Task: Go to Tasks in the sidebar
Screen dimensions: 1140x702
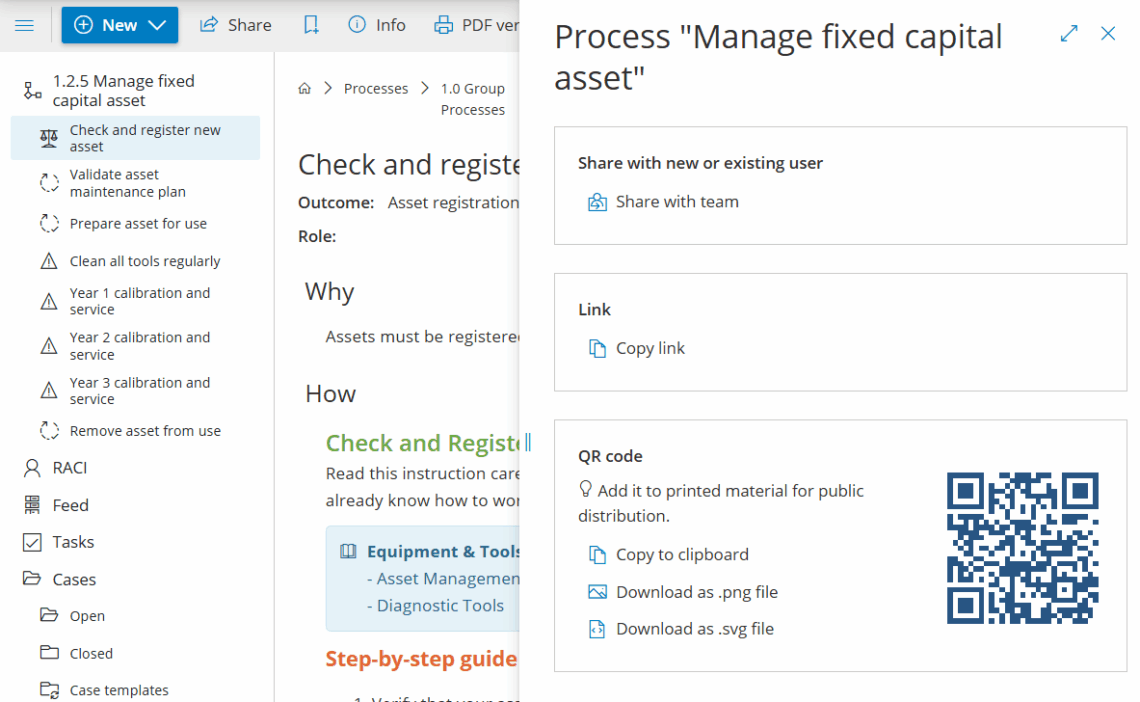Action: (x=73, y=542)
